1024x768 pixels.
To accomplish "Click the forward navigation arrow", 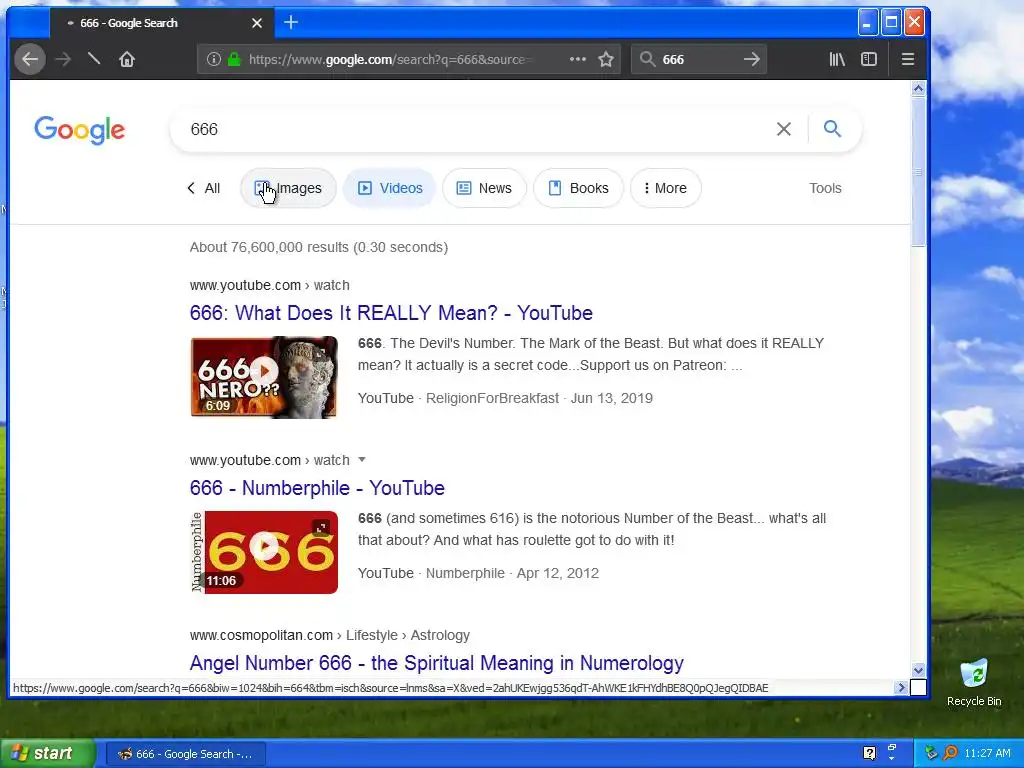I will tap(63, 59).
